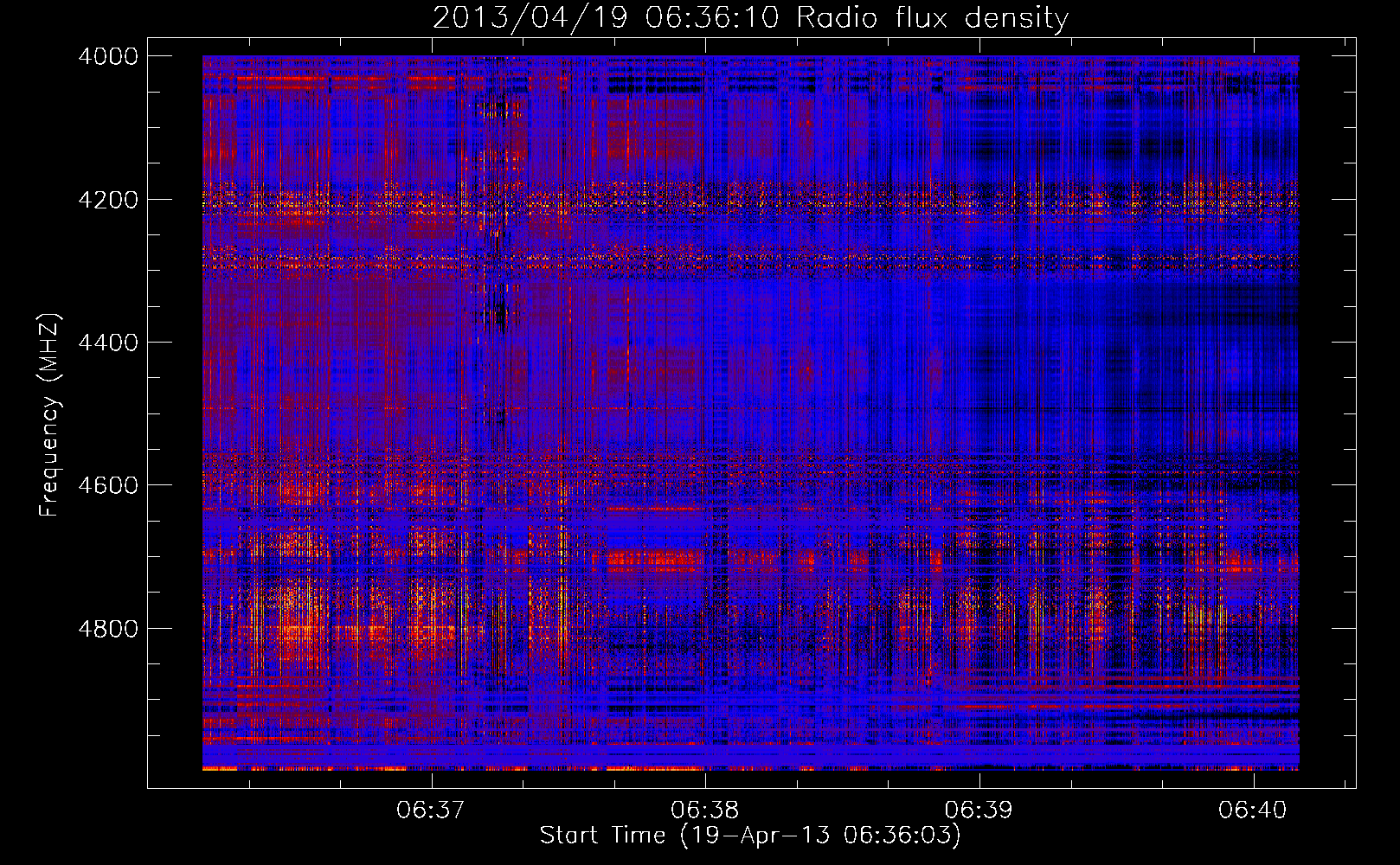Viewport: 1400px width, 865px height.
Task: Click the '4400' frequency axis label
Action: tap(108, 343)
